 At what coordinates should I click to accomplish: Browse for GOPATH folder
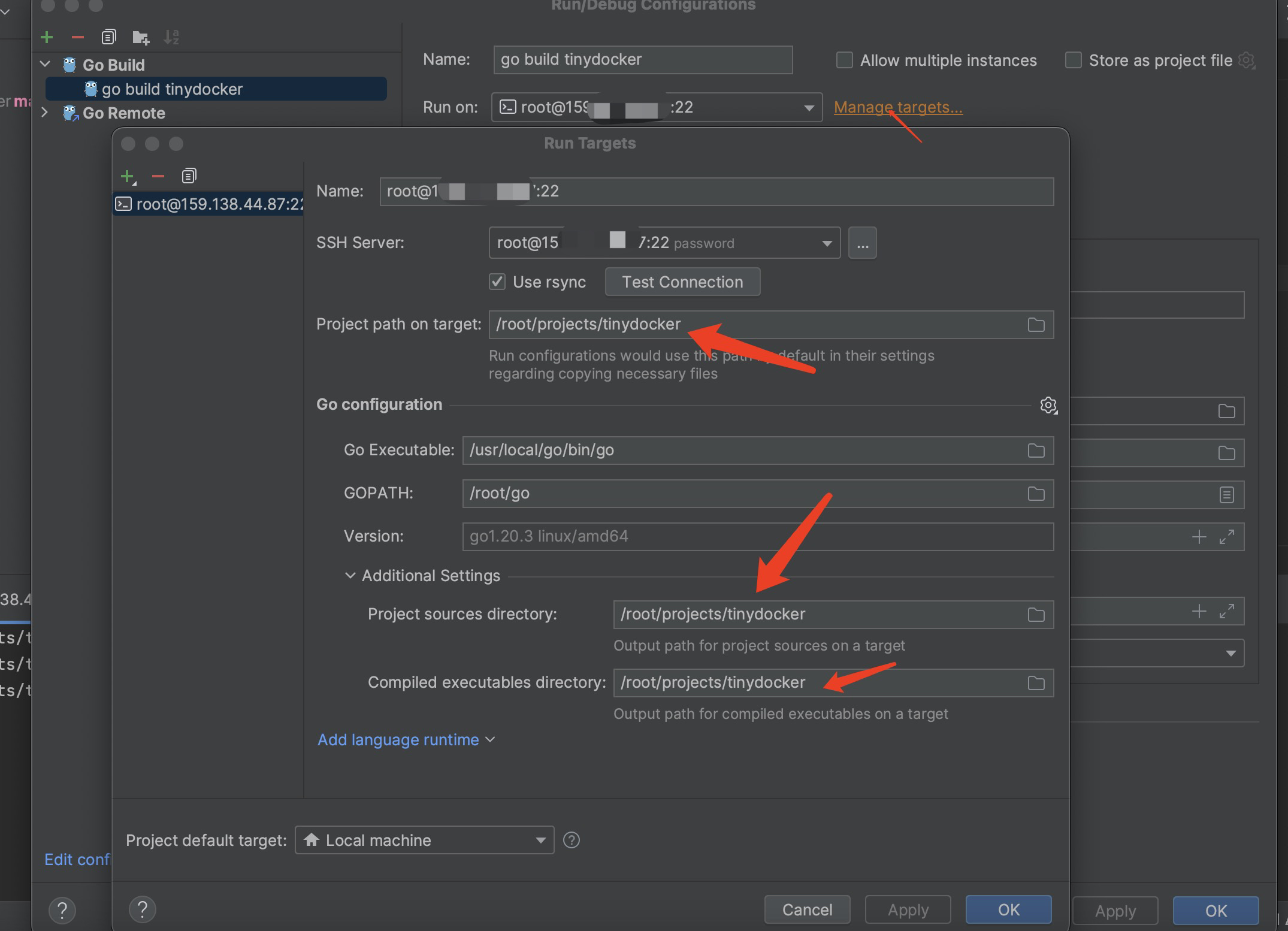coord(1036,494)
